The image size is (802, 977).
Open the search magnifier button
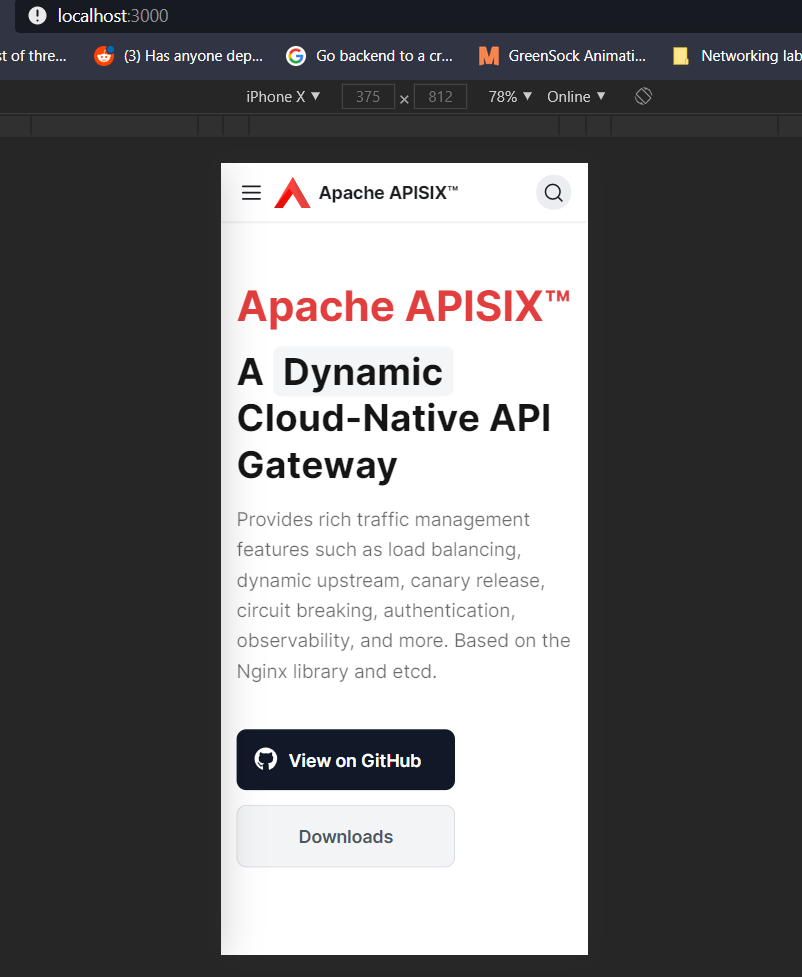pos(553,193)
